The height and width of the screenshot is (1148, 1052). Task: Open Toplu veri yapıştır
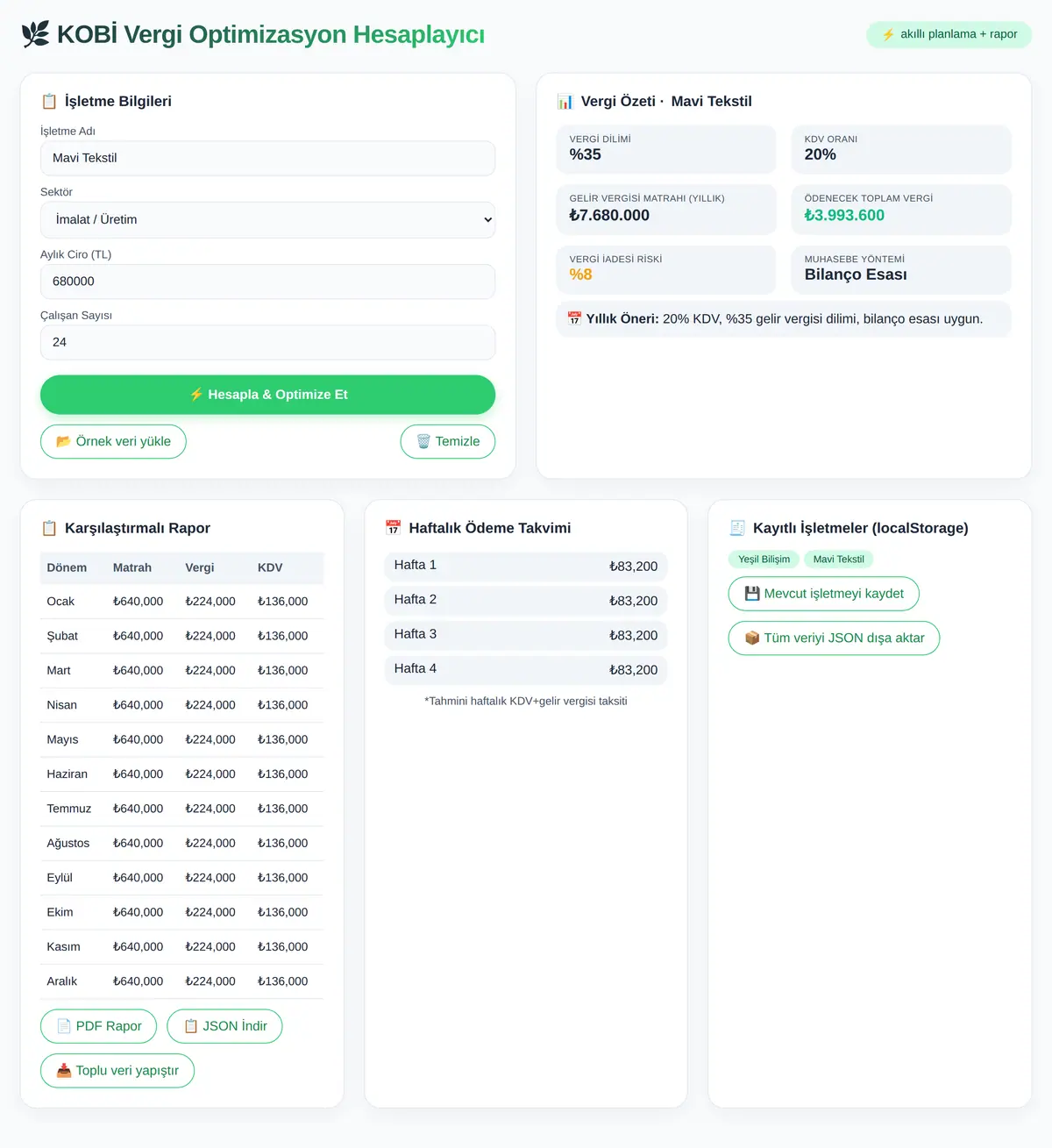[117, 1071]
